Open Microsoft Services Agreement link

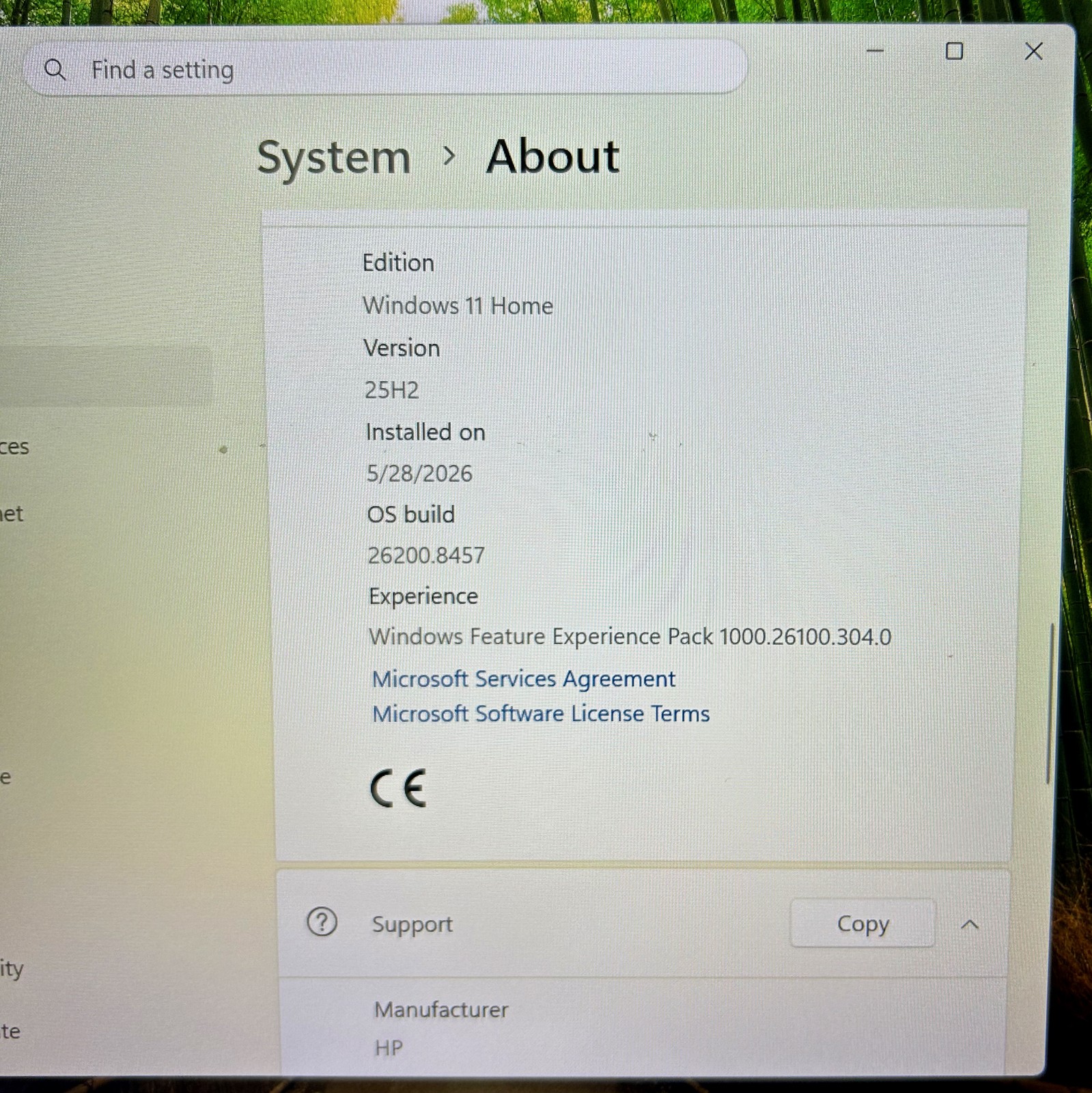pos(523,679)
